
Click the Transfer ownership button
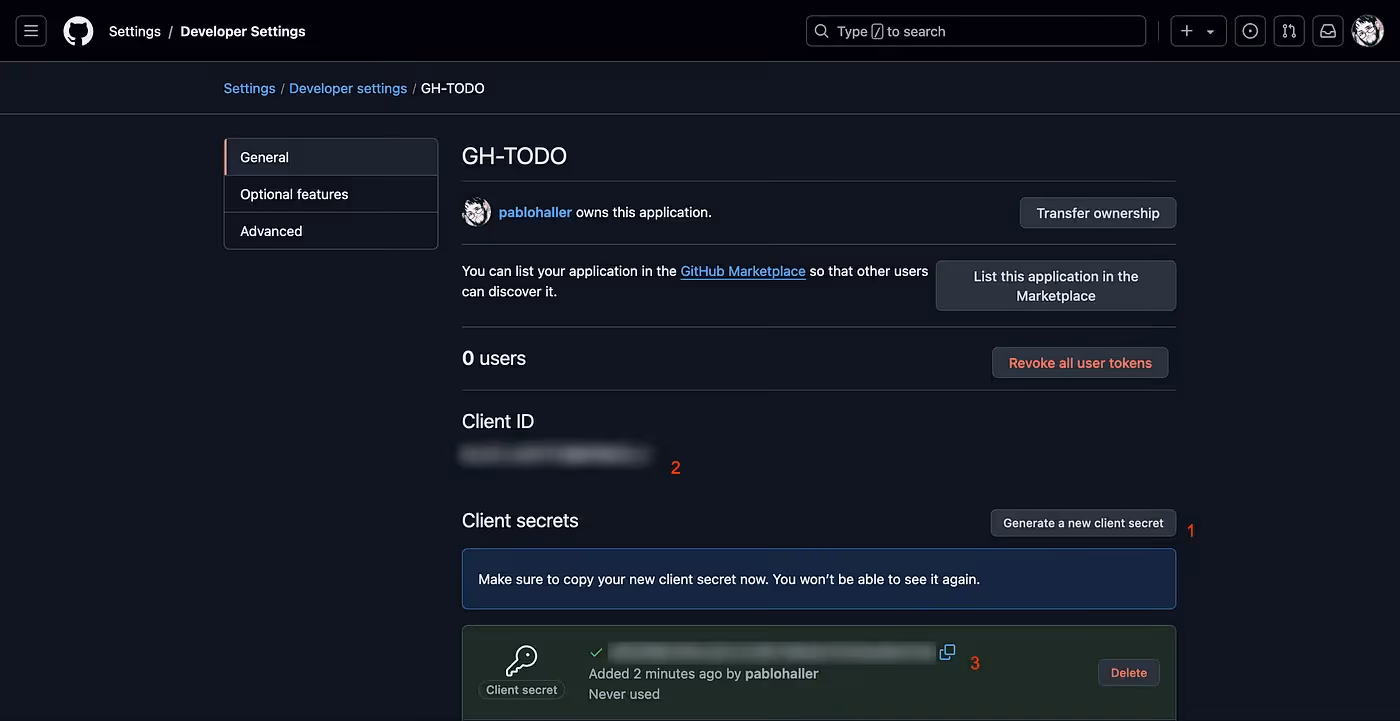[x=1098, y=213]
